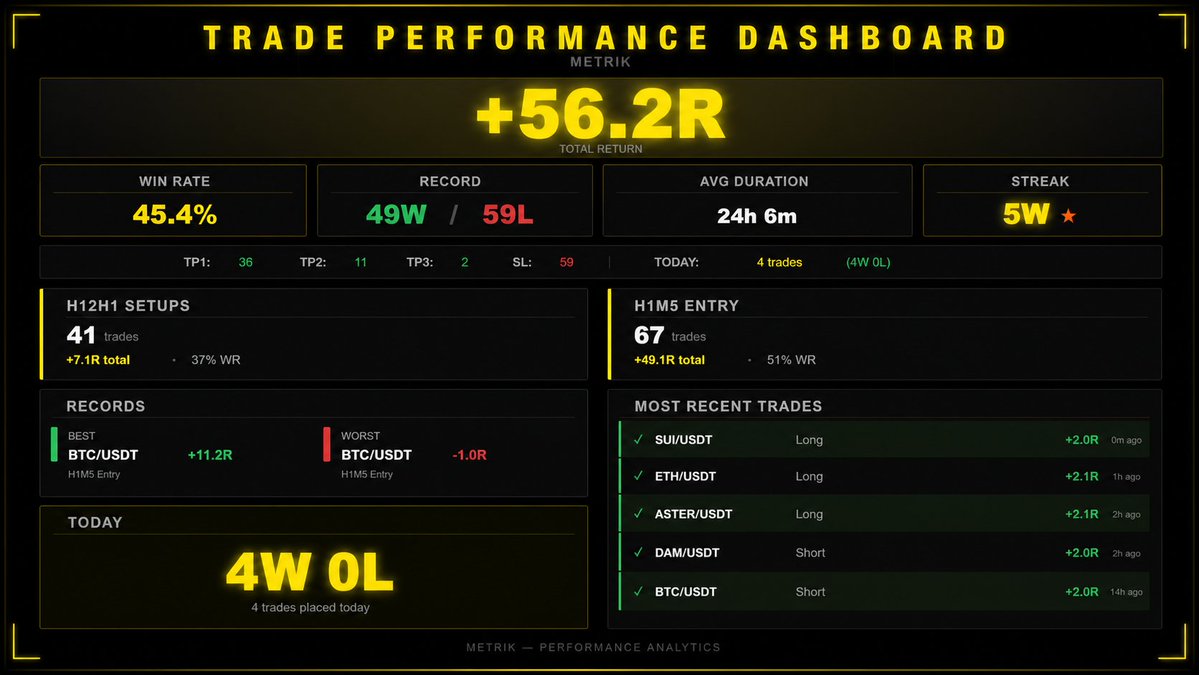Click the H1M5 ENTRY heading
This screenshot has height=675, width=1199.
coord(687,306)
